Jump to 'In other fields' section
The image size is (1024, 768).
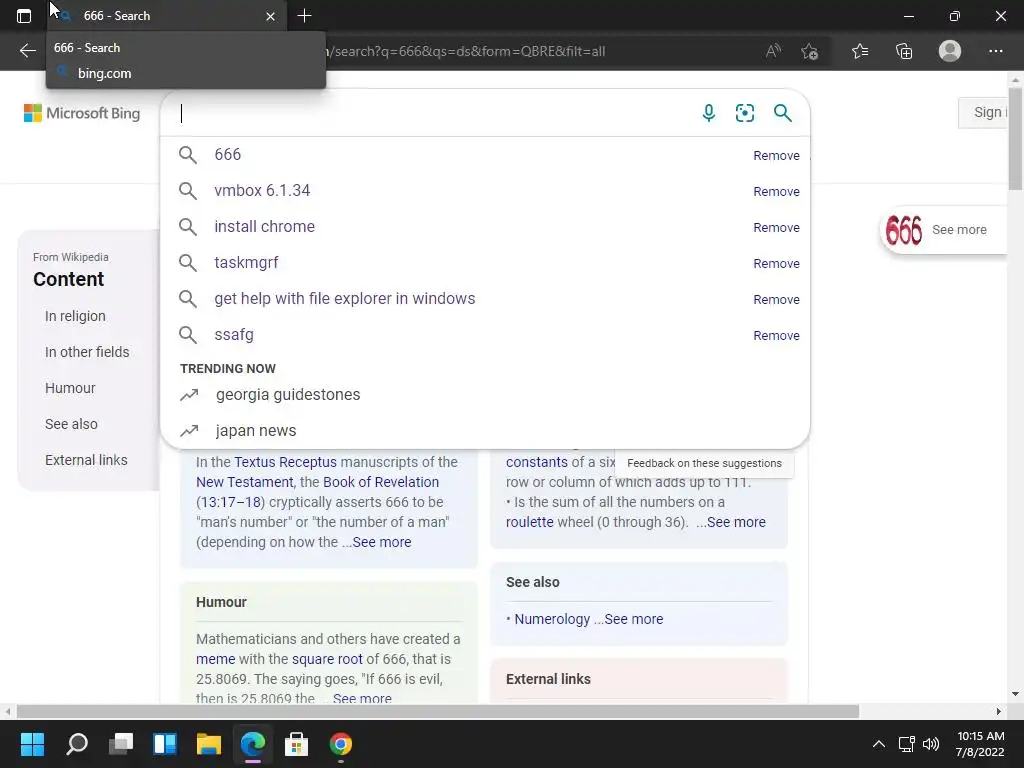coord(87,352)
